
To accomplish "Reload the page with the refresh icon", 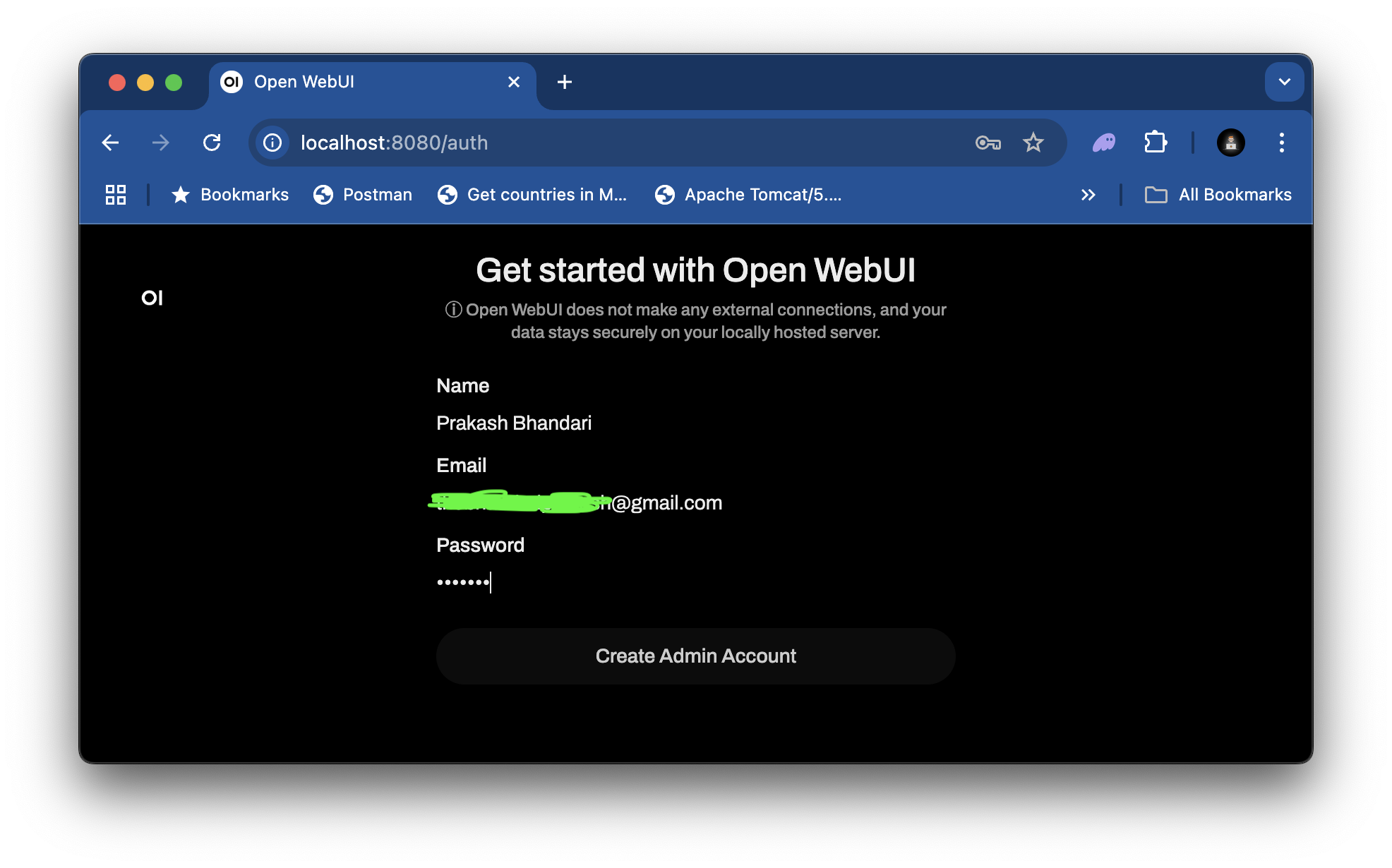I will pyautogui.click(x=212, y=143).
